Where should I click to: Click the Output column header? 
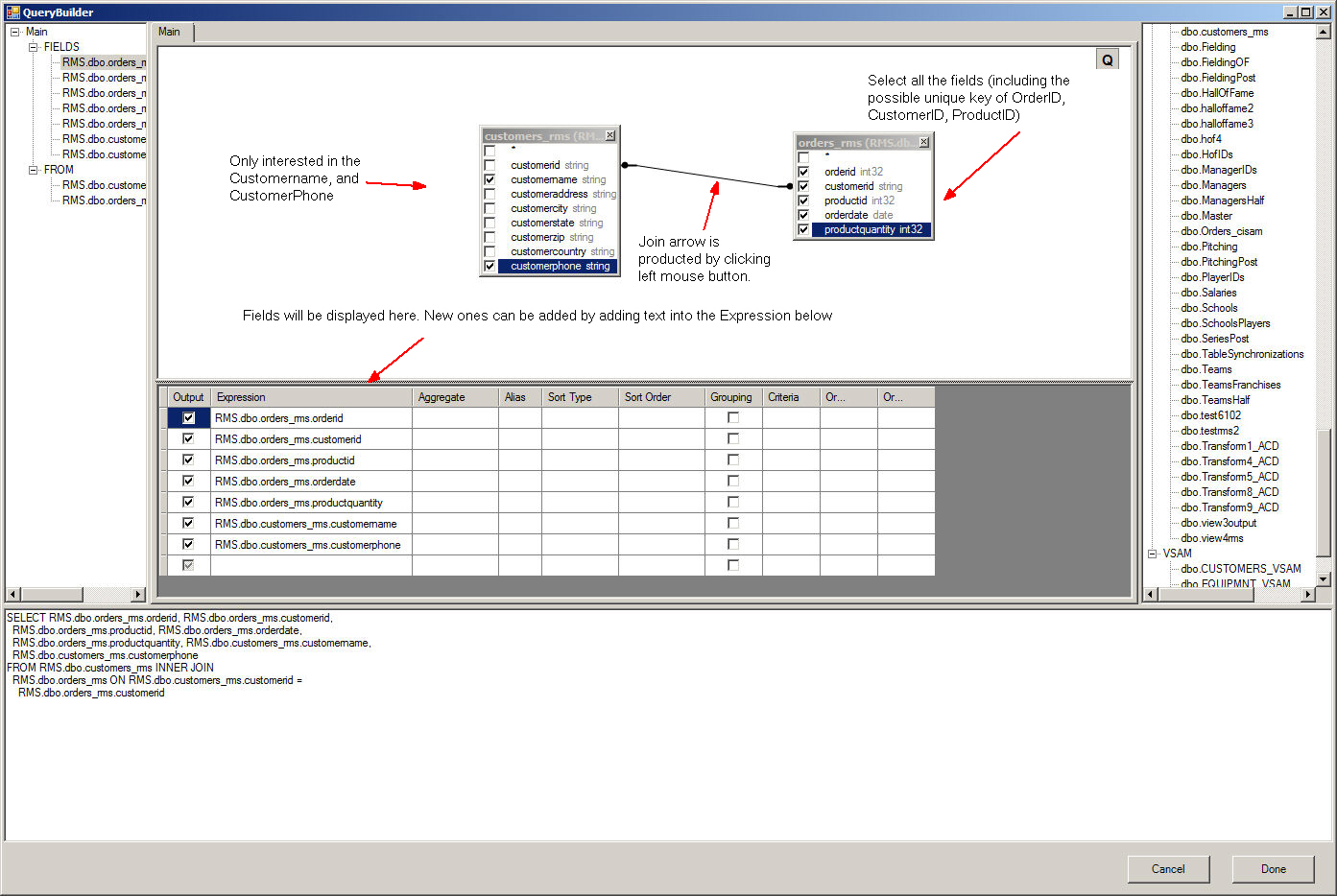(188, 397)
